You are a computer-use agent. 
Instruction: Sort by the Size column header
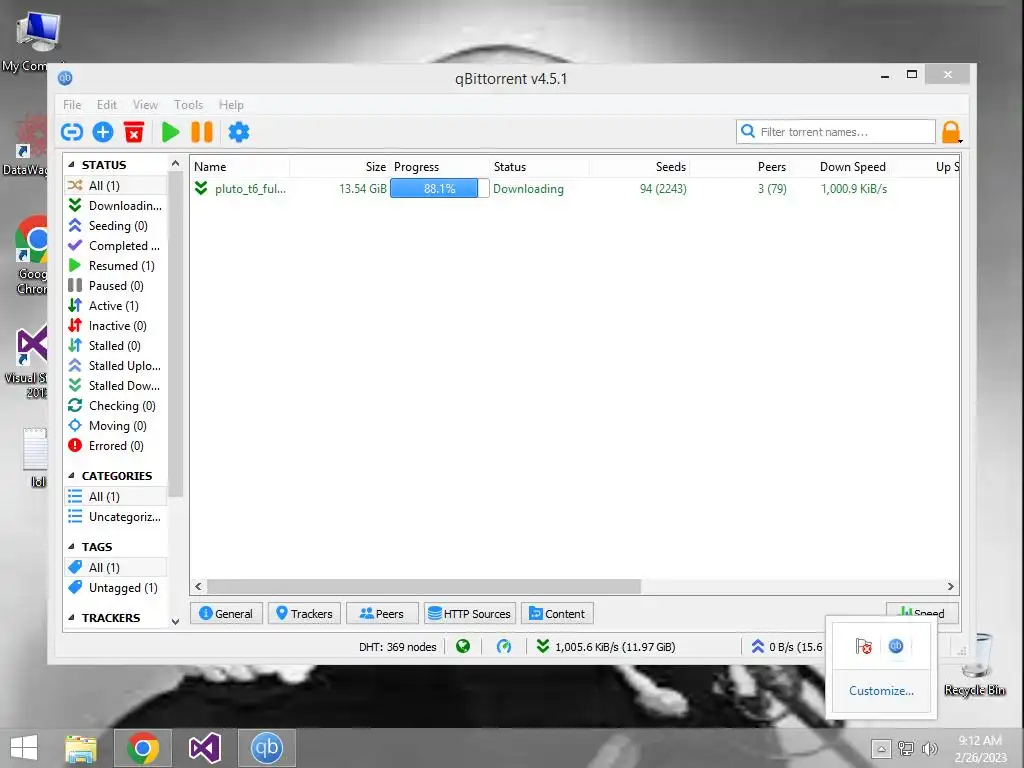click(x=340, y=167)
